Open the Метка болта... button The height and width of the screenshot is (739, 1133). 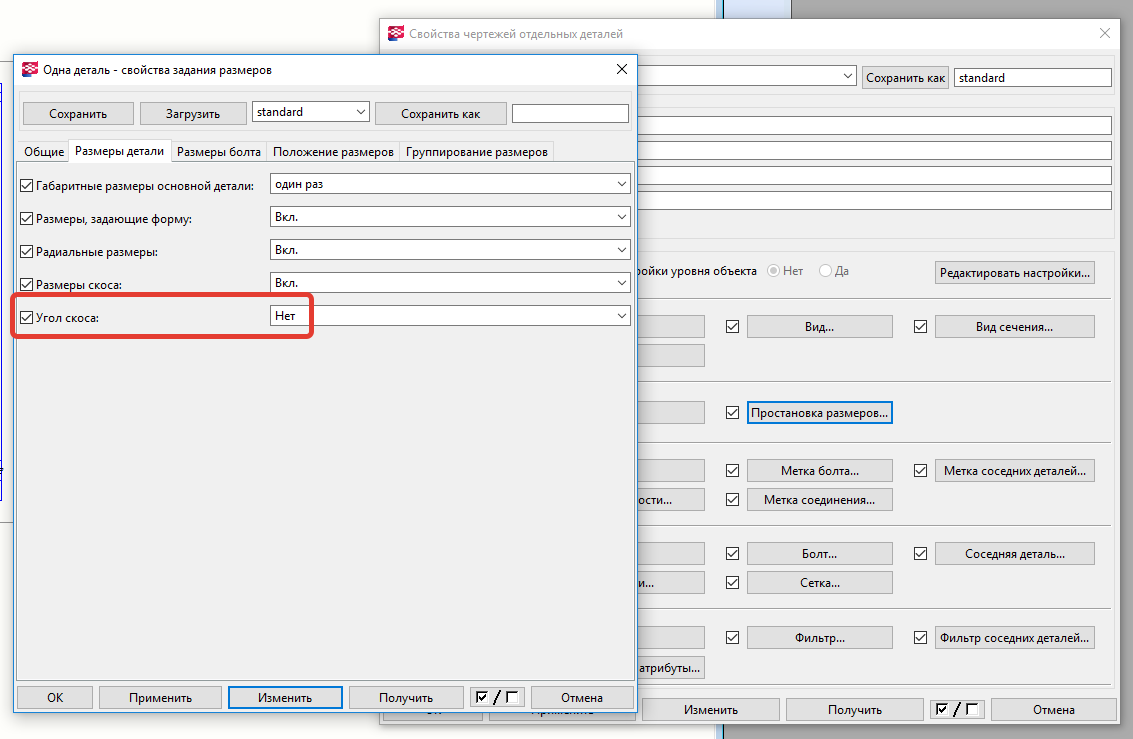(819, 470)
